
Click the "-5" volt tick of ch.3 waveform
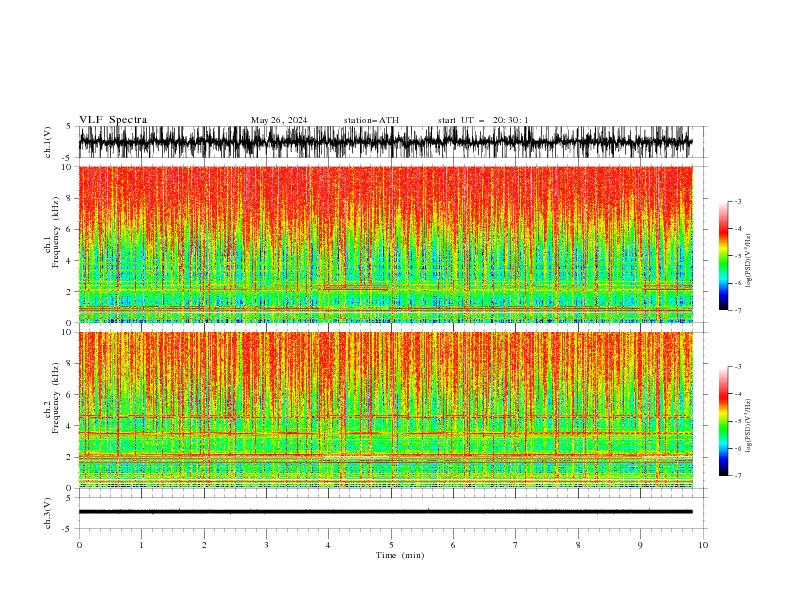(x=67, y=529)
